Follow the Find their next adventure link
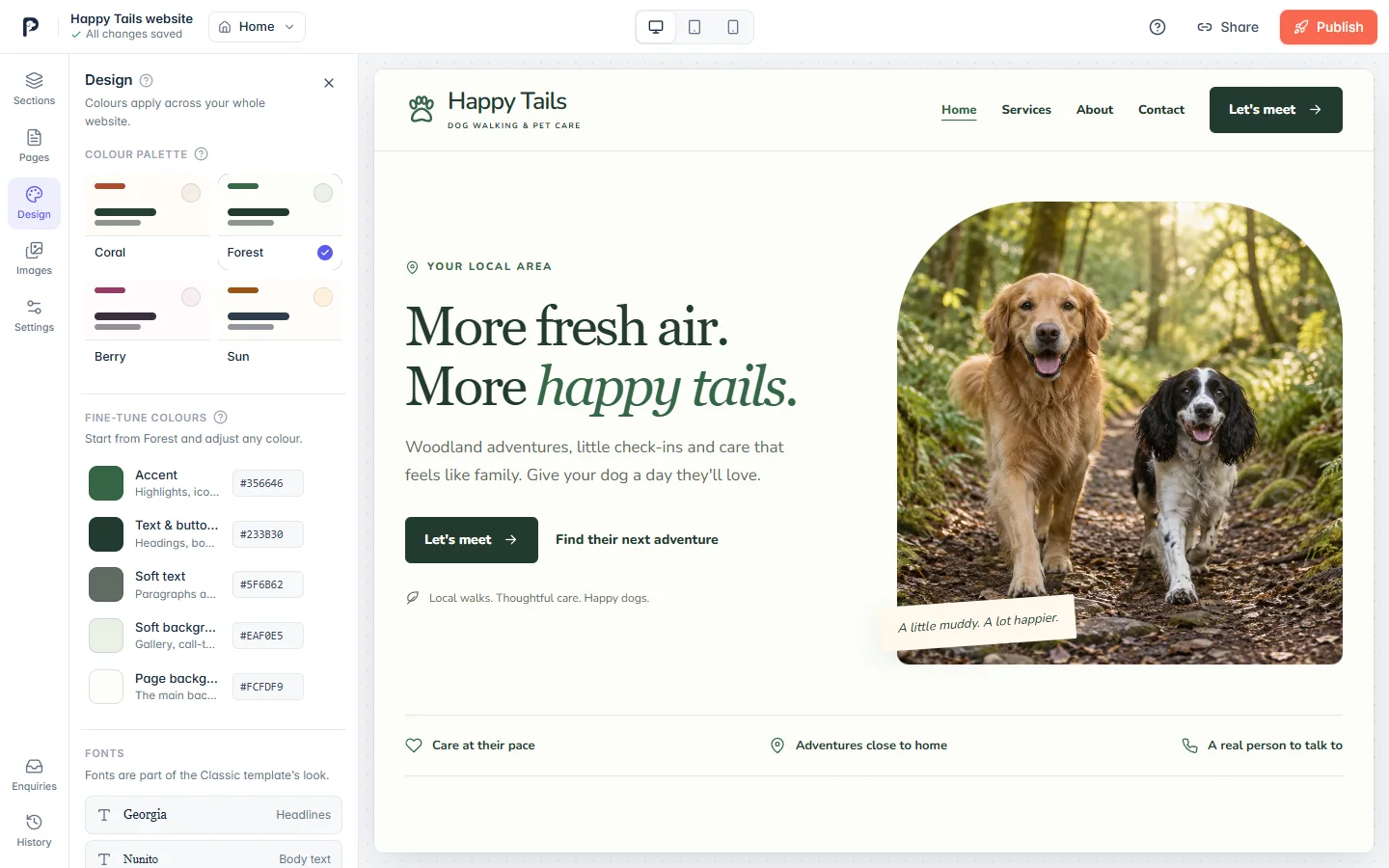 [x=637, y=540]
